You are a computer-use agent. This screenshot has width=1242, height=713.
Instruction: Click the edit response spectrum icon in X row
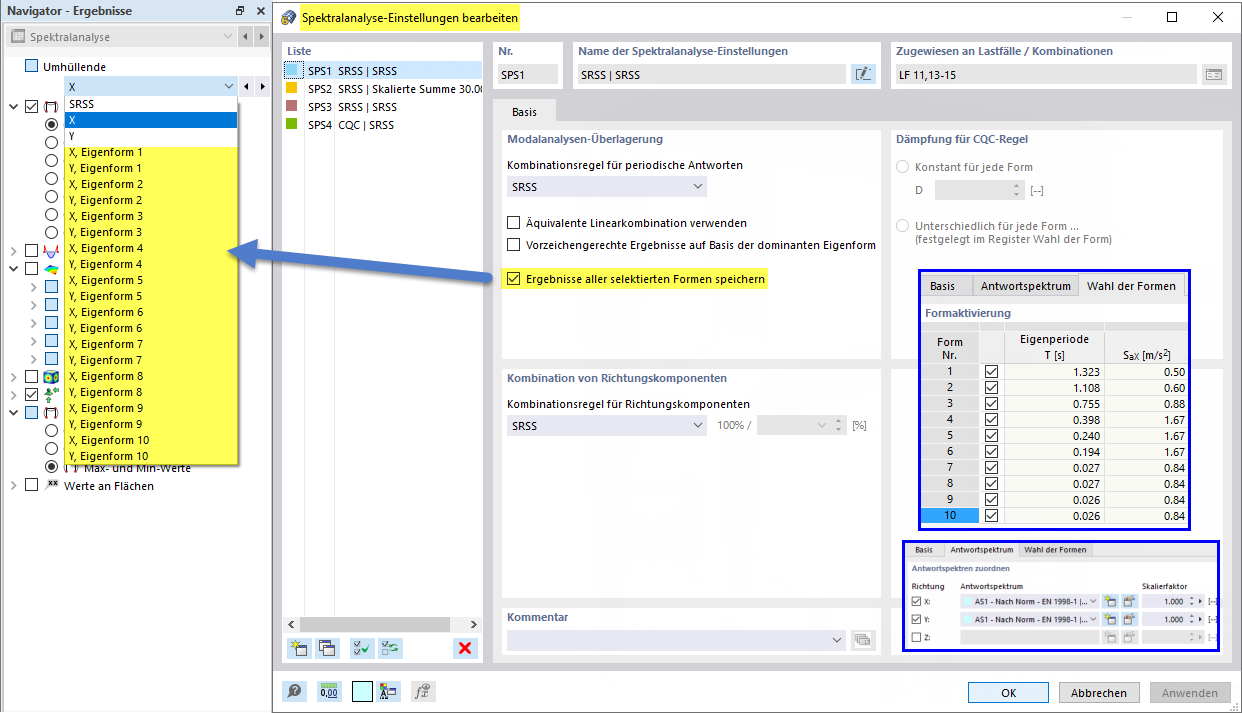(x=1129, y=601)
